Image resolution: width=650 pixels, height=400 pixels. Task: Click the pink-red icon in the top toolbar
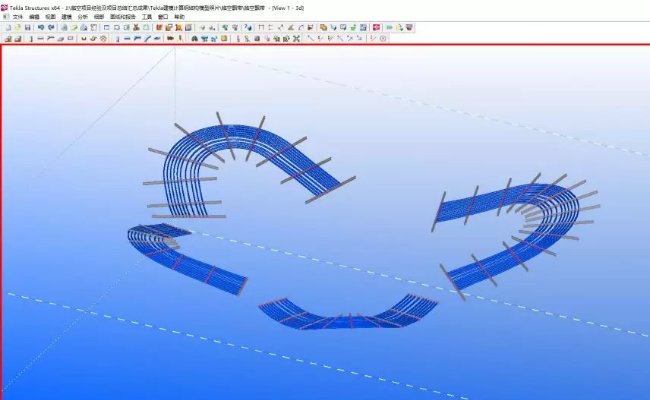tap(376, 28)
